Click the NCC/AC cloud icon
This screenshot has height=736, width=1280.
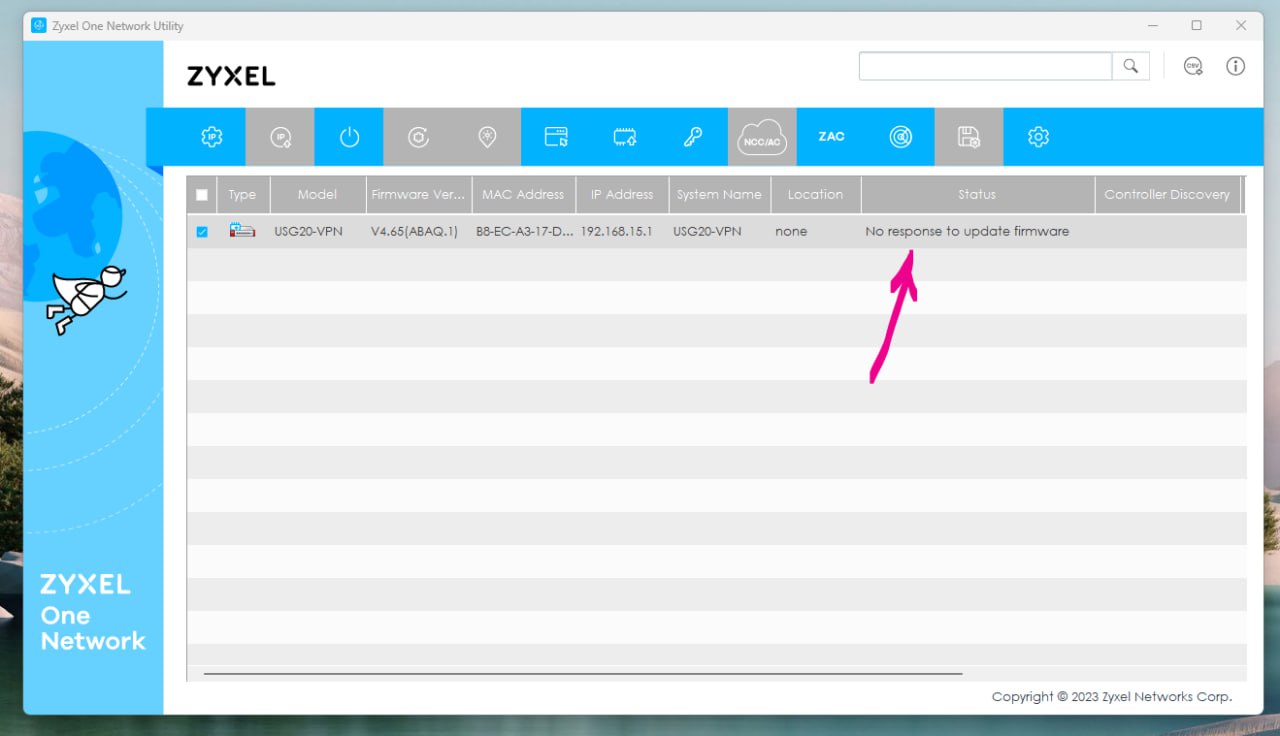(762, 137)
